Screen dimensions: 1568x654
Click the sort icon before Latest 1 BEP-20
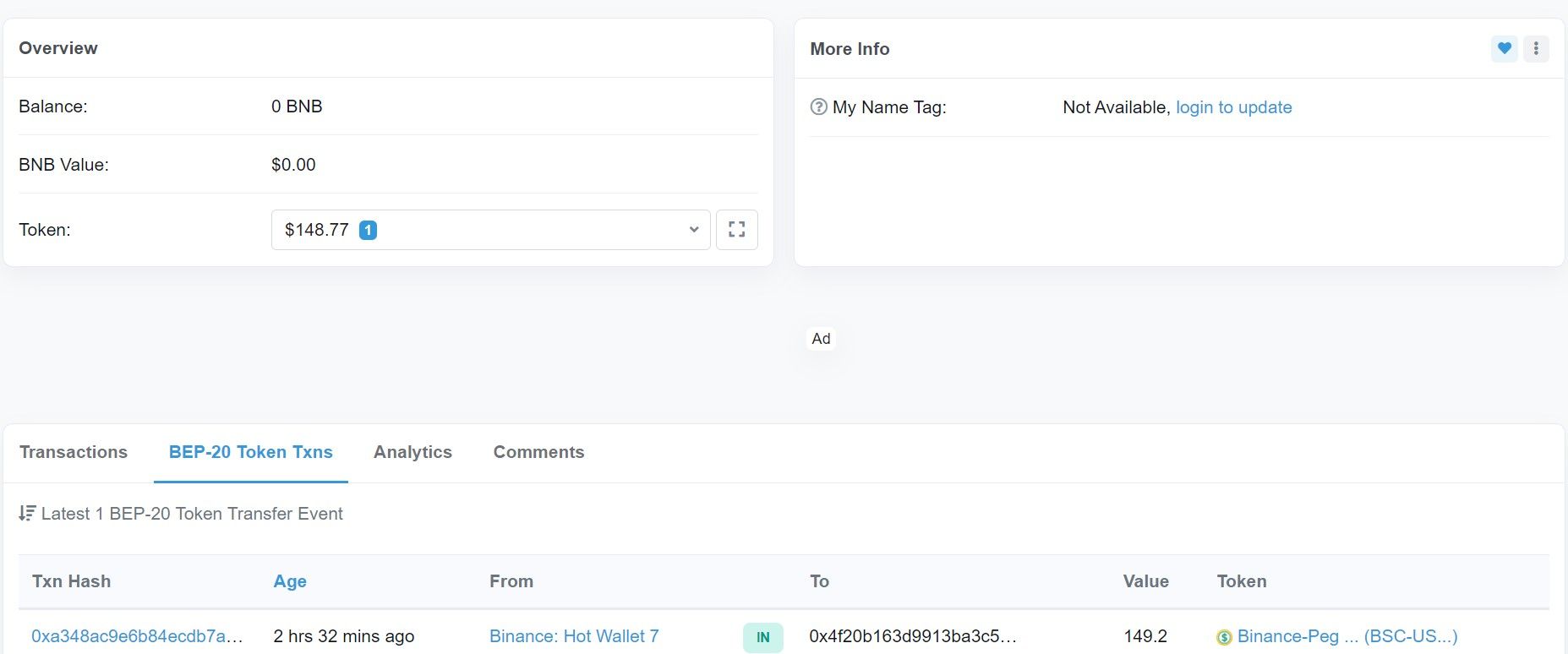click(27, 514)
